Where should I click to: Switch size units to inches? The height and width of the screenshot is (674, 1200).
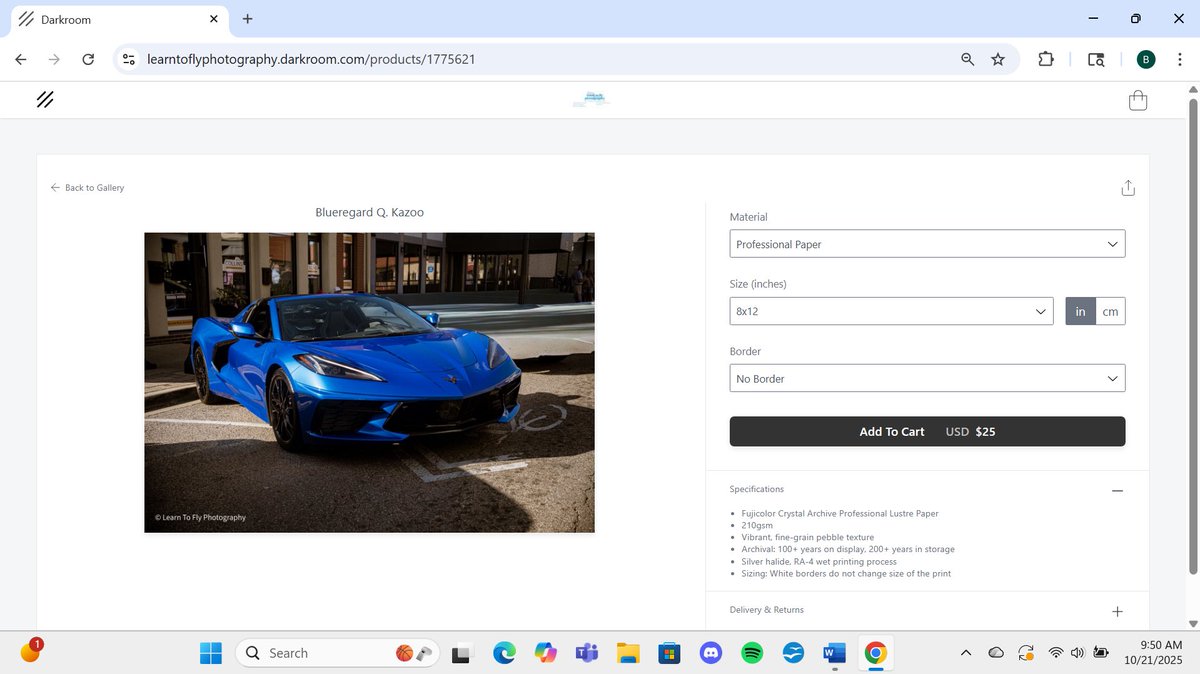pos(1080,312)
